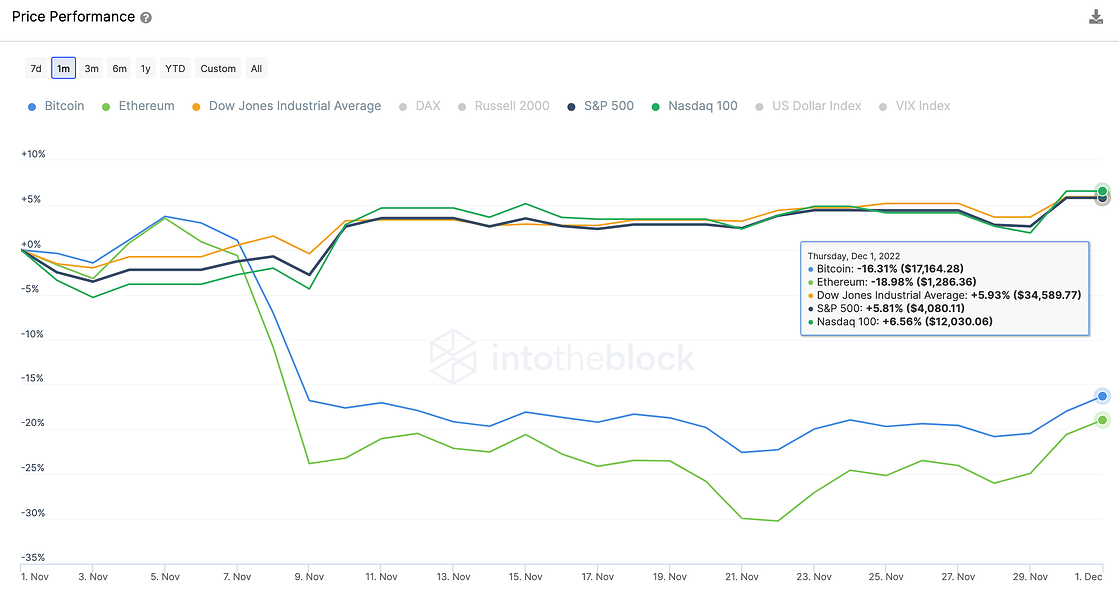Choose the YTD time range
This screenshot has height=600, width=1119.
(175, 68)
